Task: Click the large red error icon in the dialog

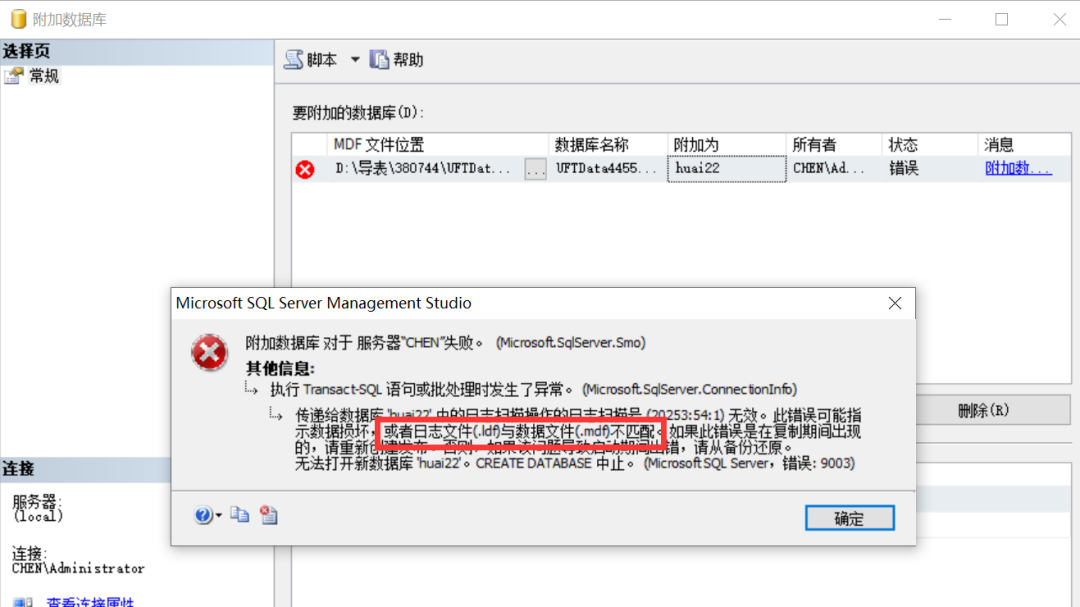Action: (209, 353)
